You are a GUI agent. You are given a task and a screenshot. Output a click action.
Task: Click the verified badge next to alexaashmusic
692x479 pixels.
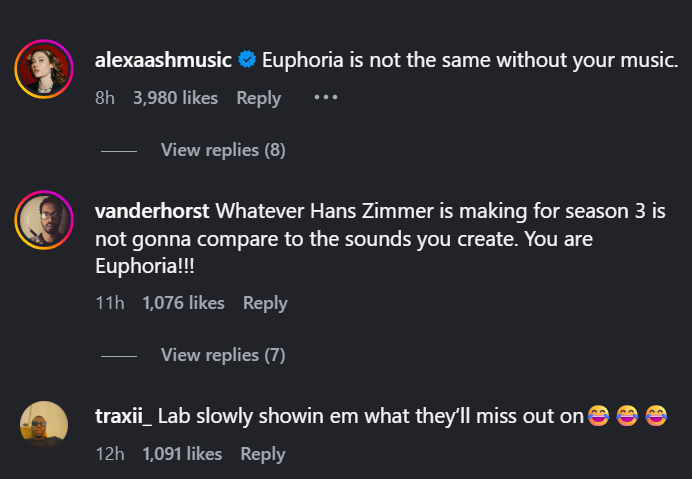[x=247, y=61]
